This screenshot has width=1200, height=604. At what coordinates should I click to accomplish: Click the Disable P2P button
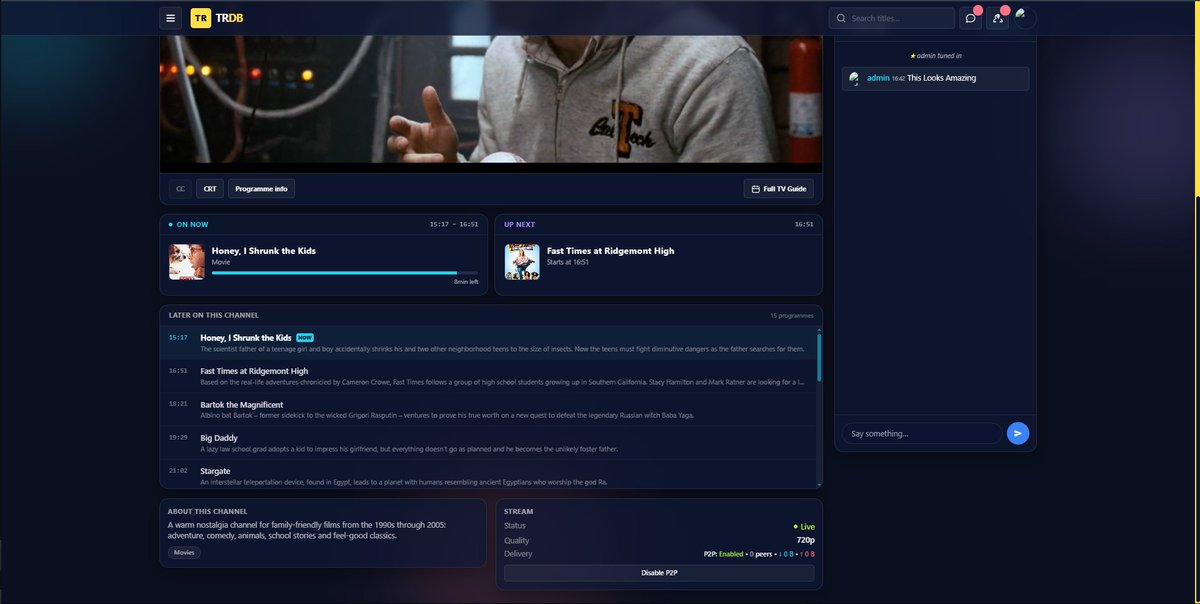click(659, 573)
